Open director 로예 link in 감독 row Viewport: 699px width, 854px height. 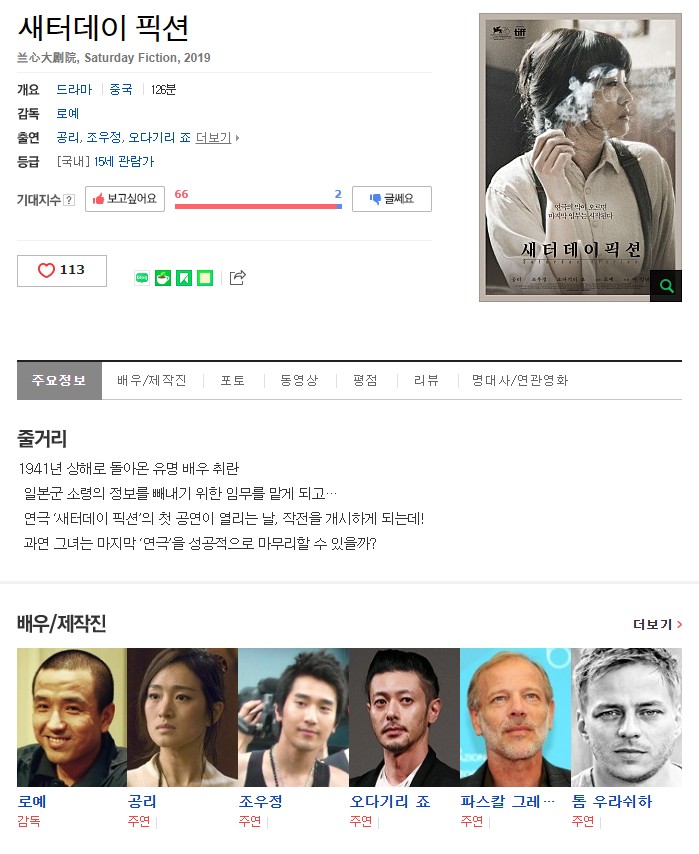[x=68, y=113]
